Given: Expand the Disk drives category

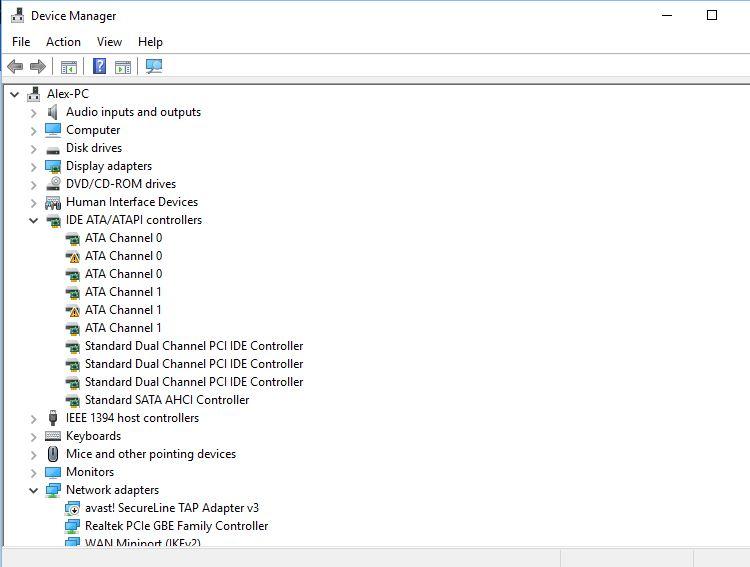Looking at the screenshot, I should point(33,149).
